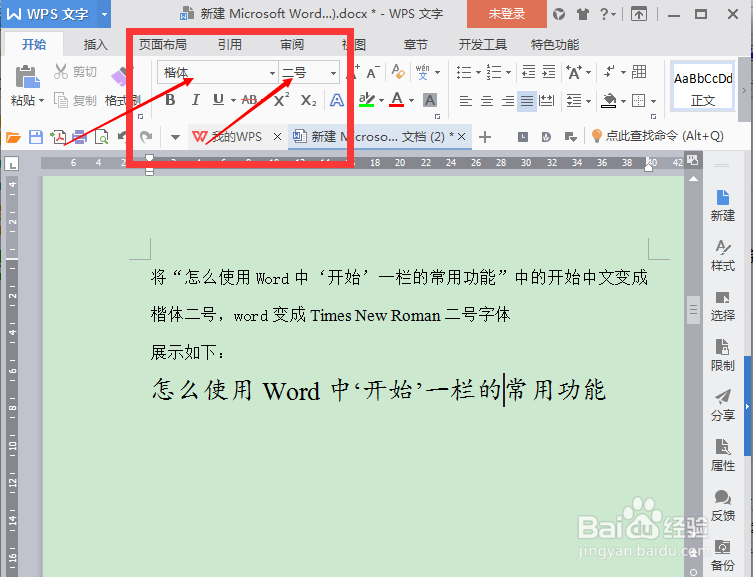Viewport: 753px width, 577px height.
Task: Open the 特色功能 ribbon tab
Action: [555, 45]
